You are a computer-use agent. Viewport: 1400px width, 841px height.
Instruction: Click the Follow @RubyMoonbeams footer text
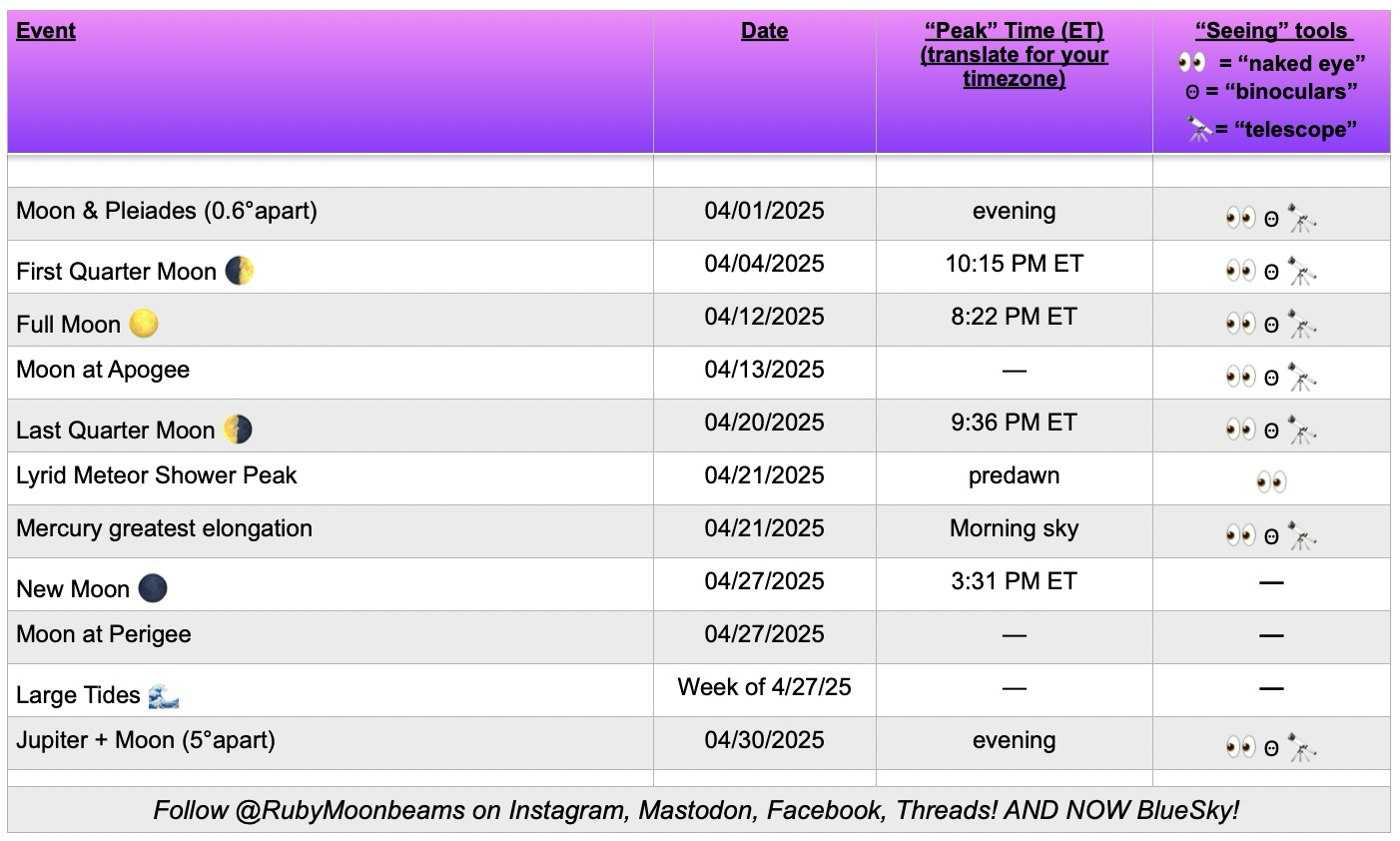[x=697, y=810]
